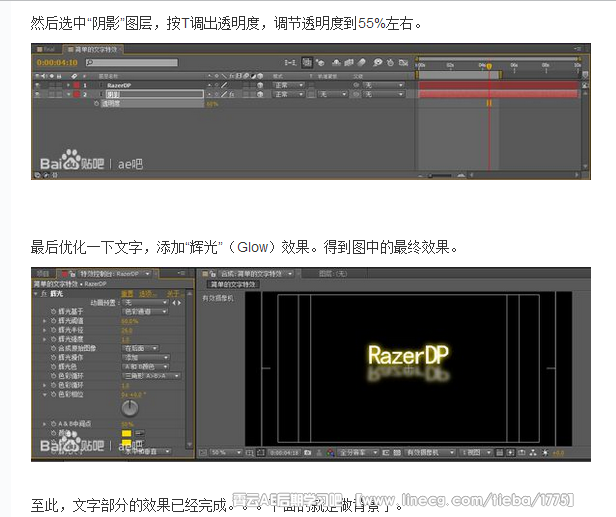
Task: Click red label color of layer 2
Action: [76, 94]
